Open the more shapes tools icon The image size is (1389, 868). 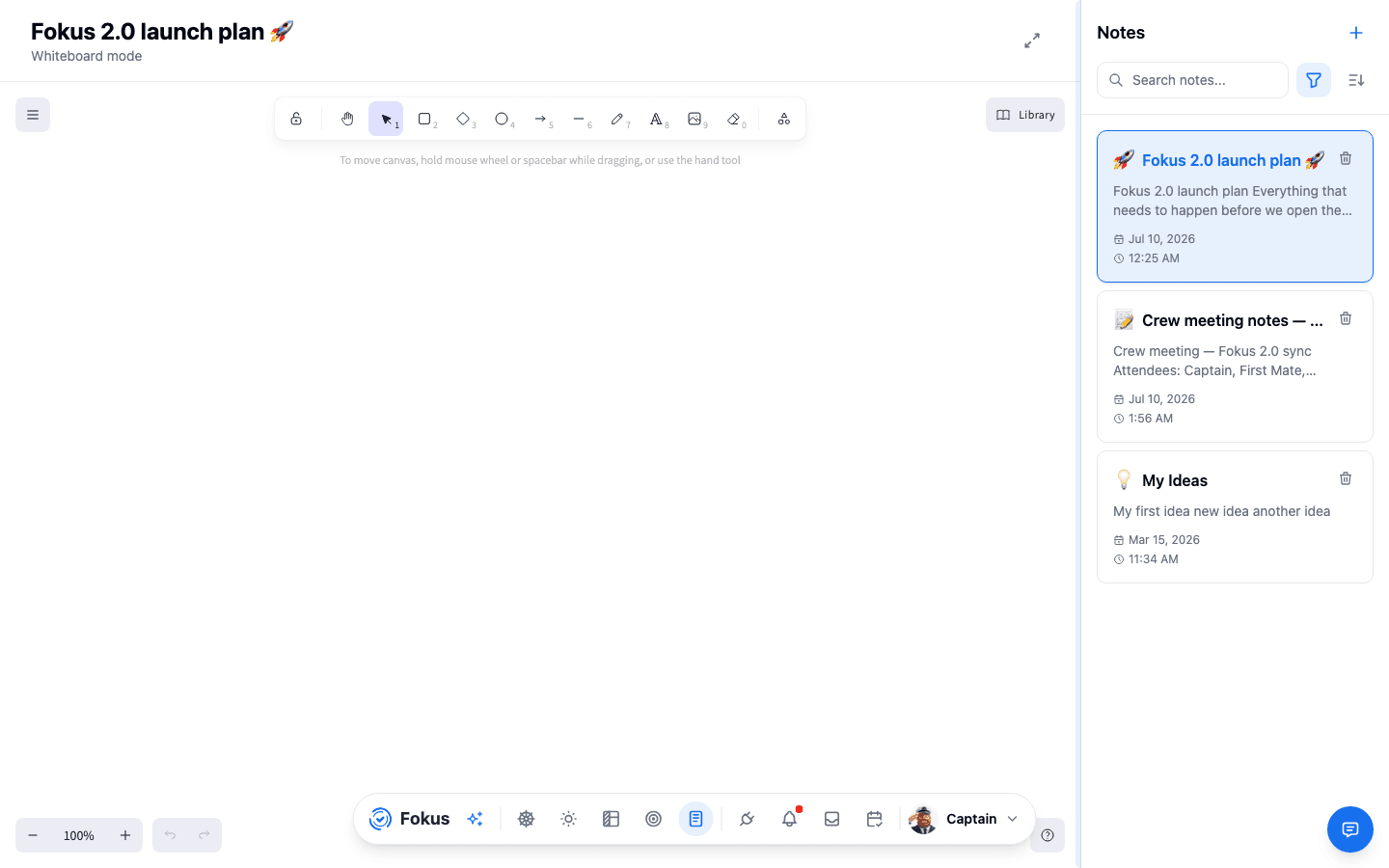click(x=784, y=119)
